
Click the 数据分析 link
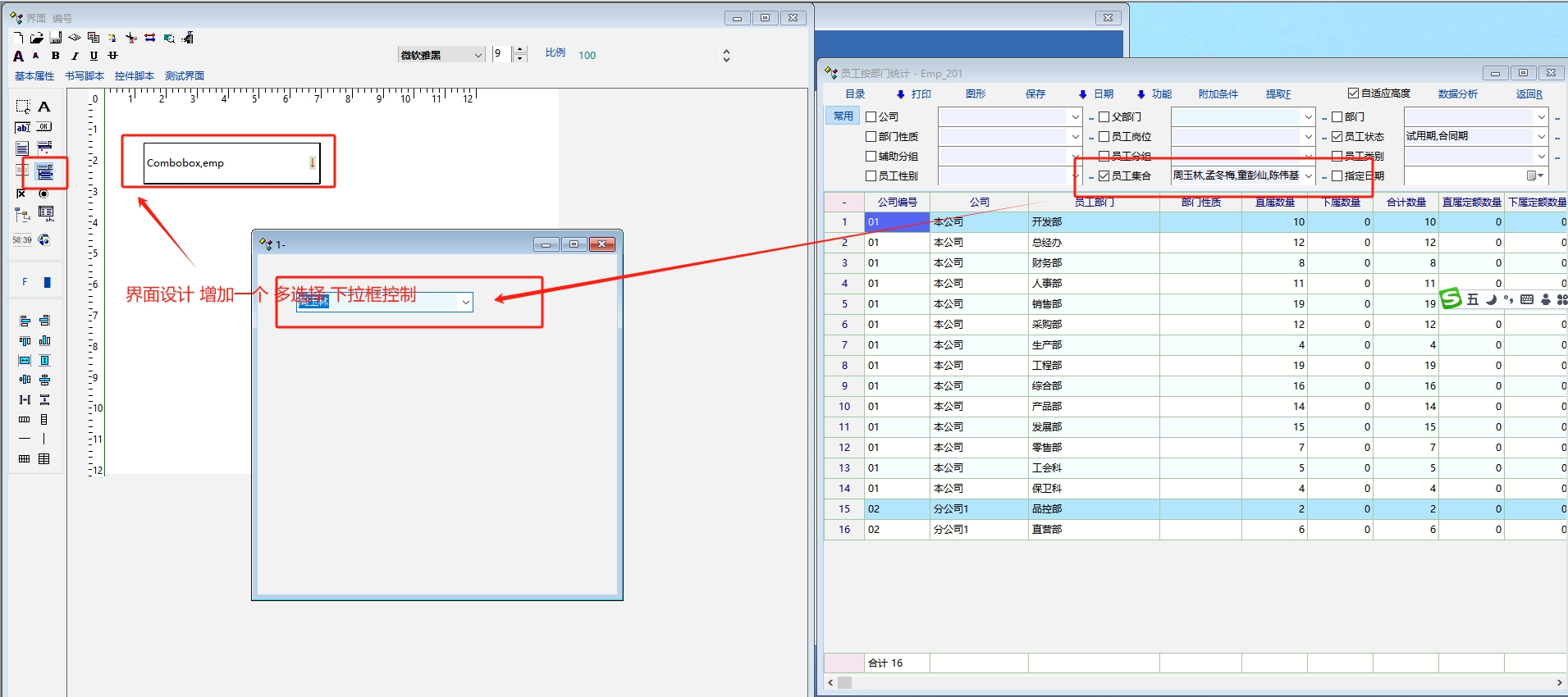(x=1457, y=94)
